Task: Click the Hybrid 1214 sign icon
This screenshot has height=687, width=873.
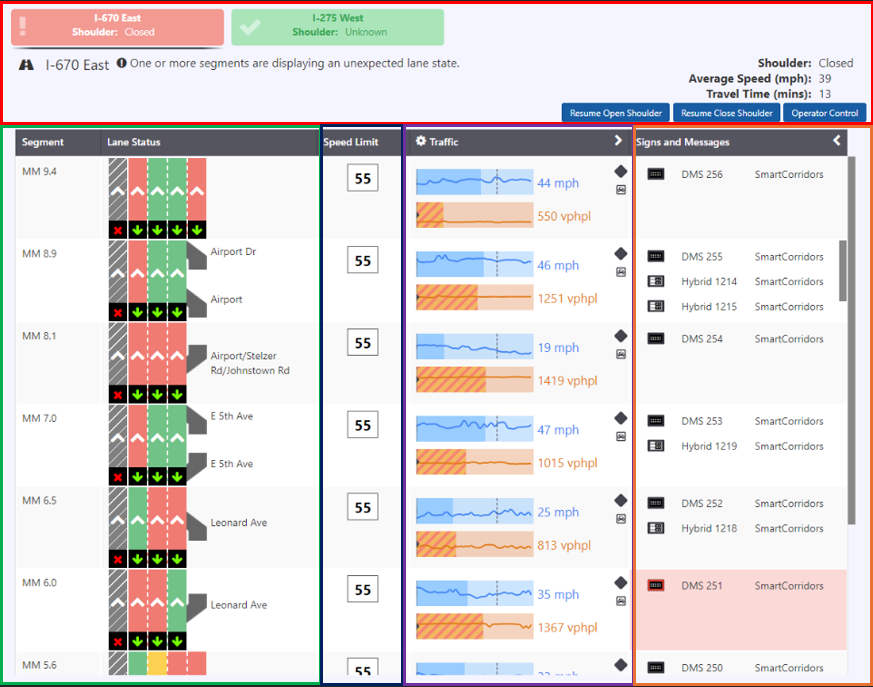Action: click(656, 281)
